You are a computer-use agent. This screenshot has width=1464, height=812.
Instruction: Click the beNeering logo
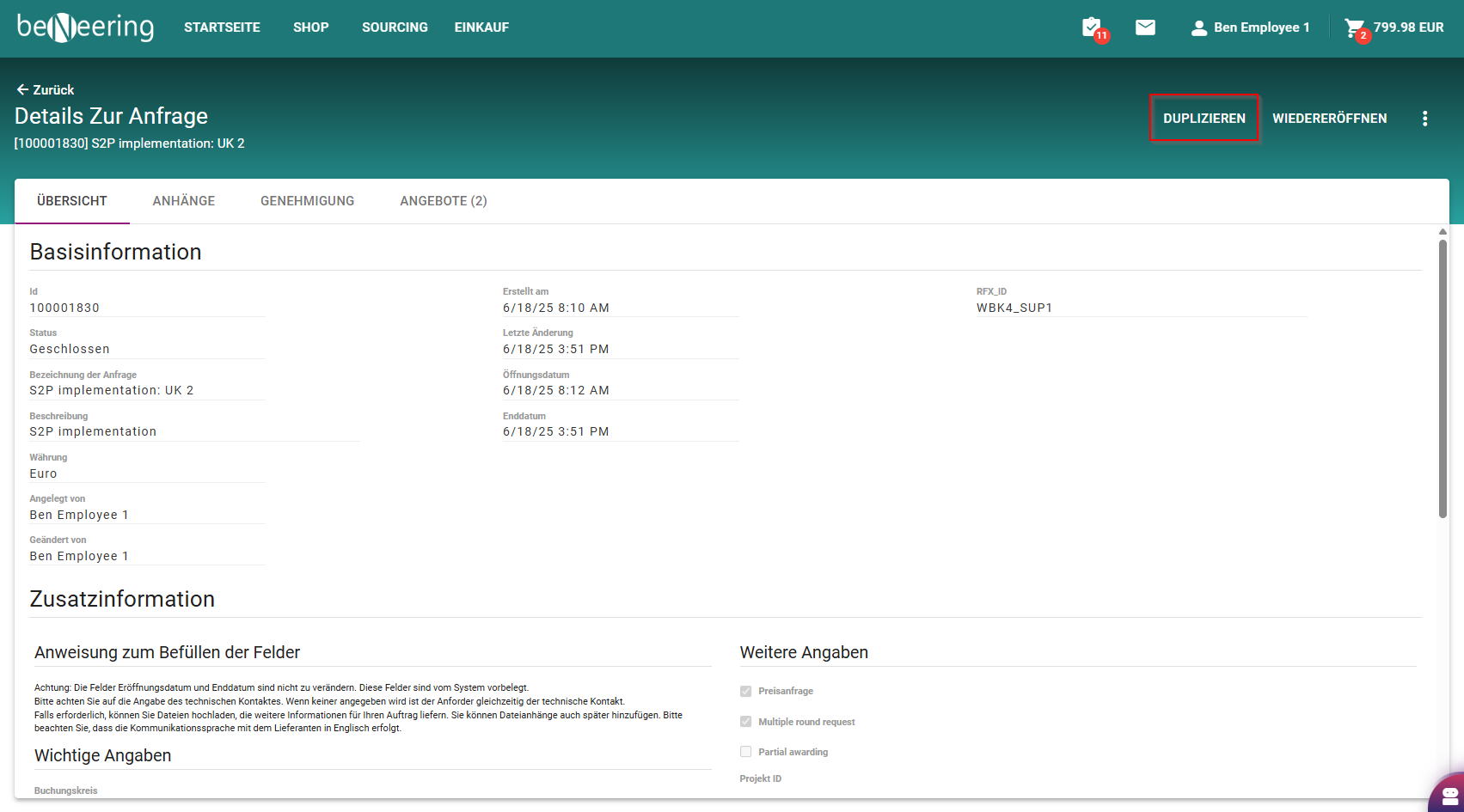pos(85,27)
